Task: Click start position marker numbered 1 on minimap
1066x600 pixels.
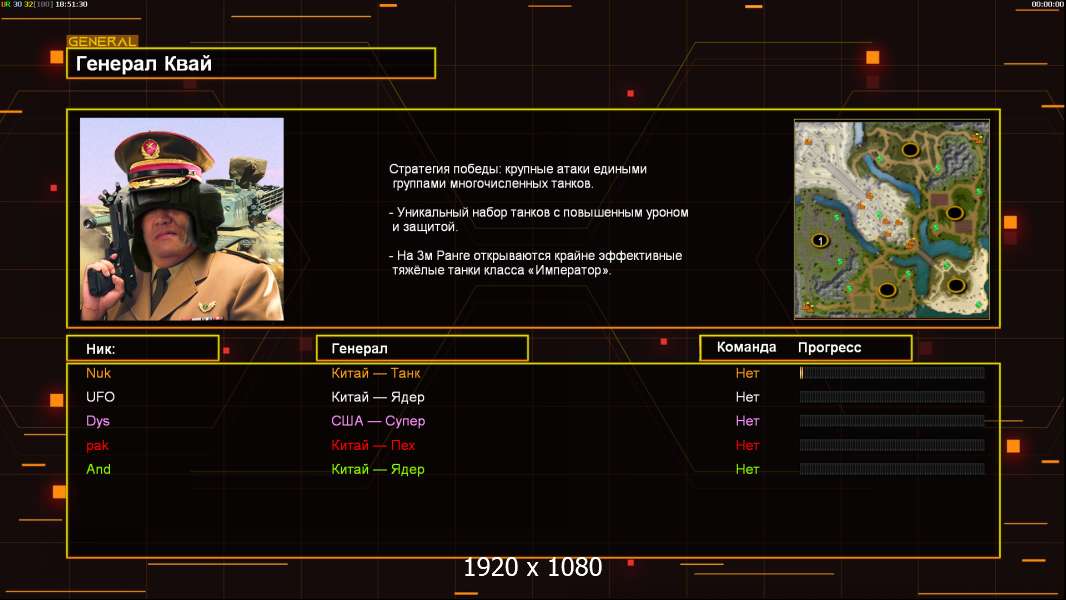Action: pyautogui.click(x=819, y=240)
